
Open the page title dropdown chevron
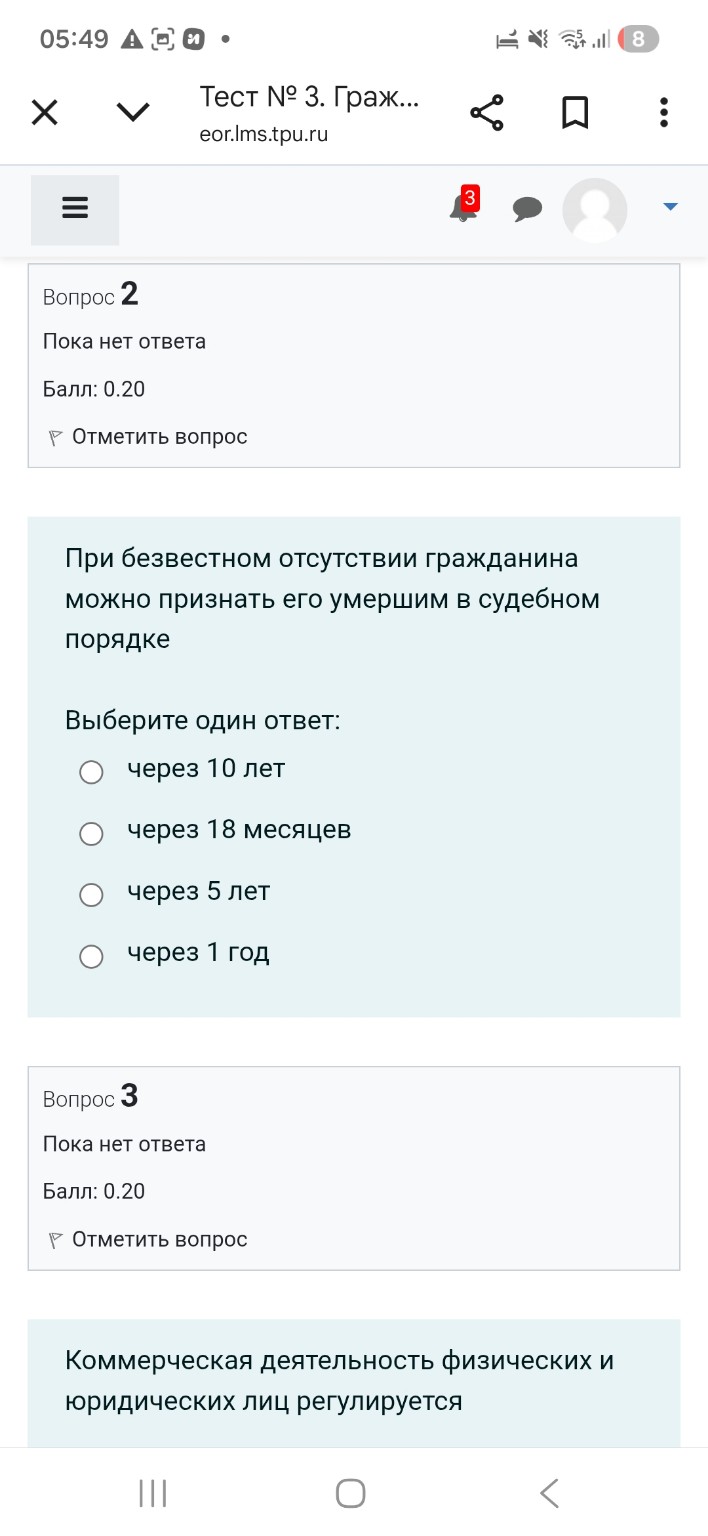tap(132, 112)
